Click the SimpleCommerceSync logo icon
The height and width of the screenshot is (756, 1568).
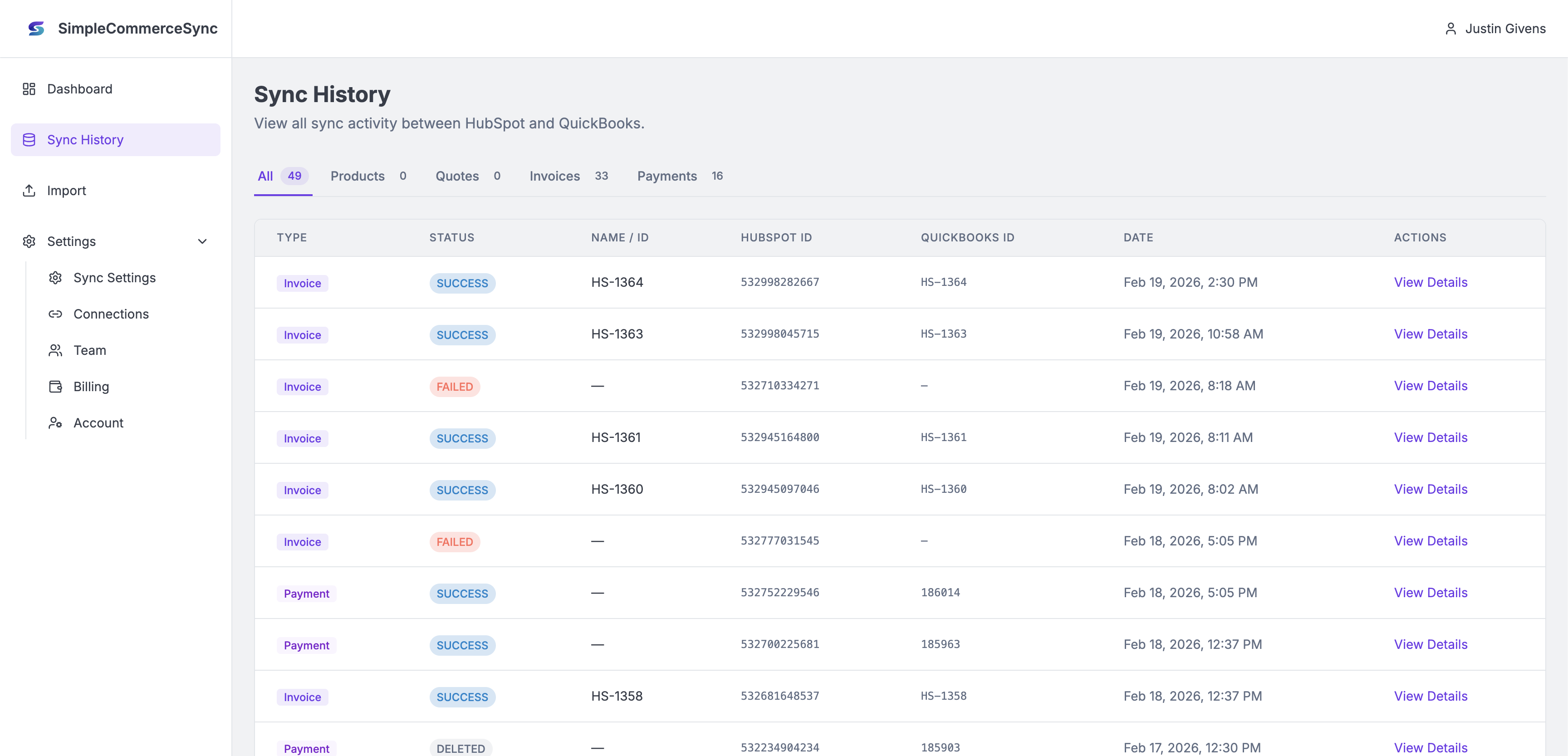(36, 29)
